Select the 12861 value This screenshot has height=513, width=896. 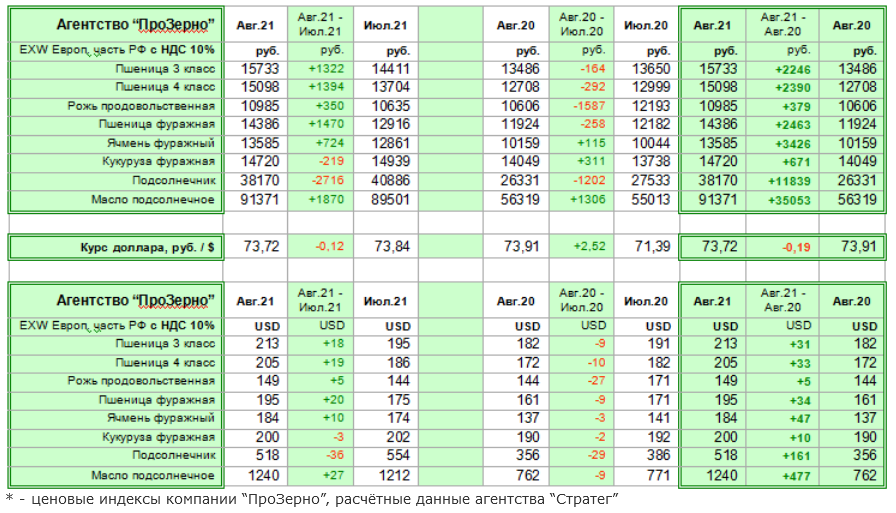[390, 143]
